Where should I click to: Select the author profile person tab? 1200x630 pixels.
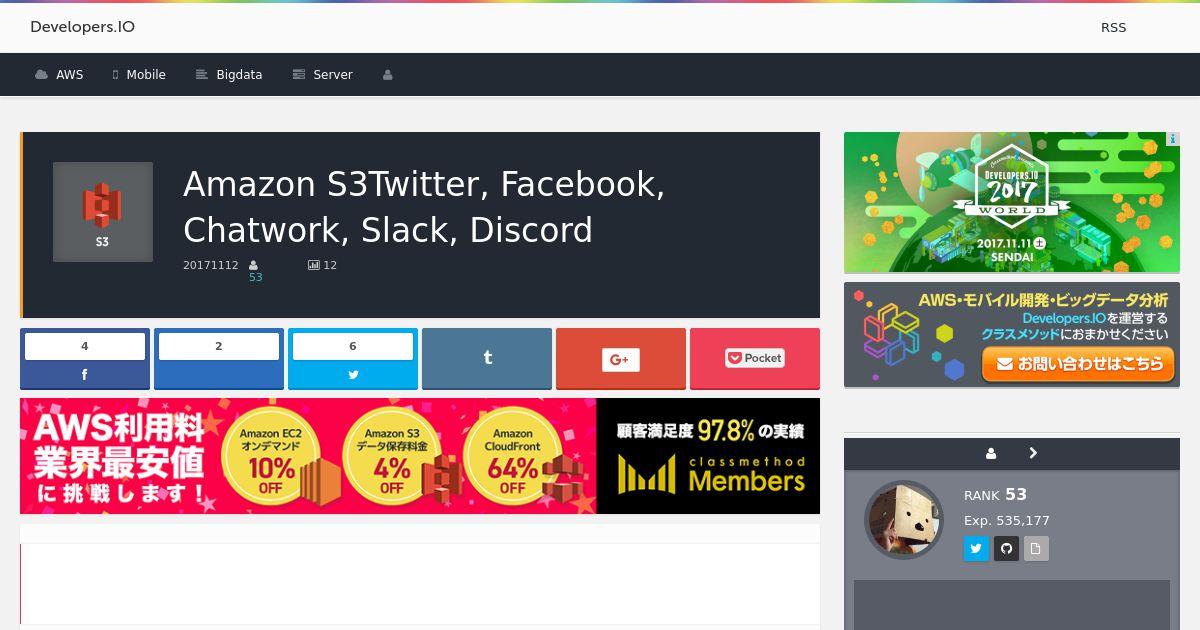coord(991,453)
